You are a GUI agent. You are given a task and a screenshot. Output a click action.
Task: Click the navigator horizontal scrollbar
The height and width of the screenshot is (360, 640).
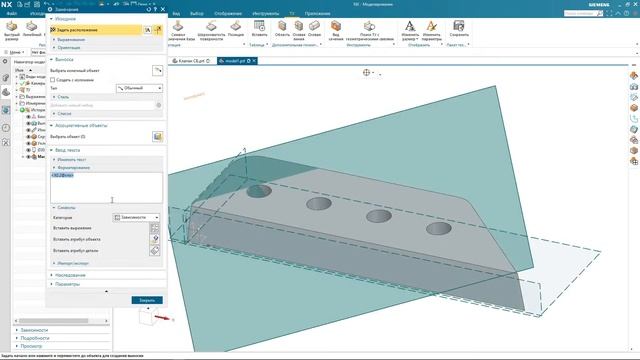pos(53,321)
